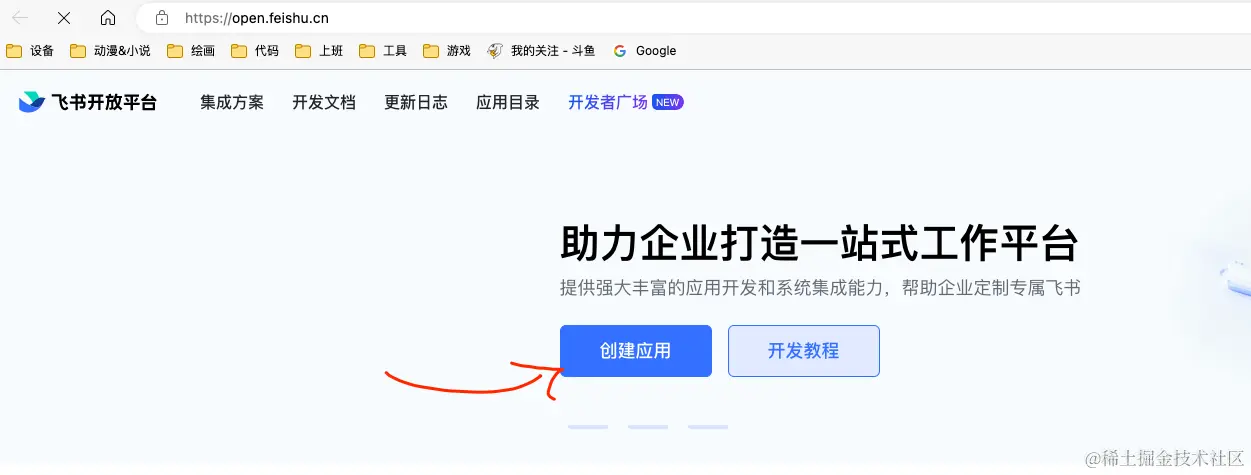
Task: Select the third carousel indicator
Action: [x=708, y=427]
